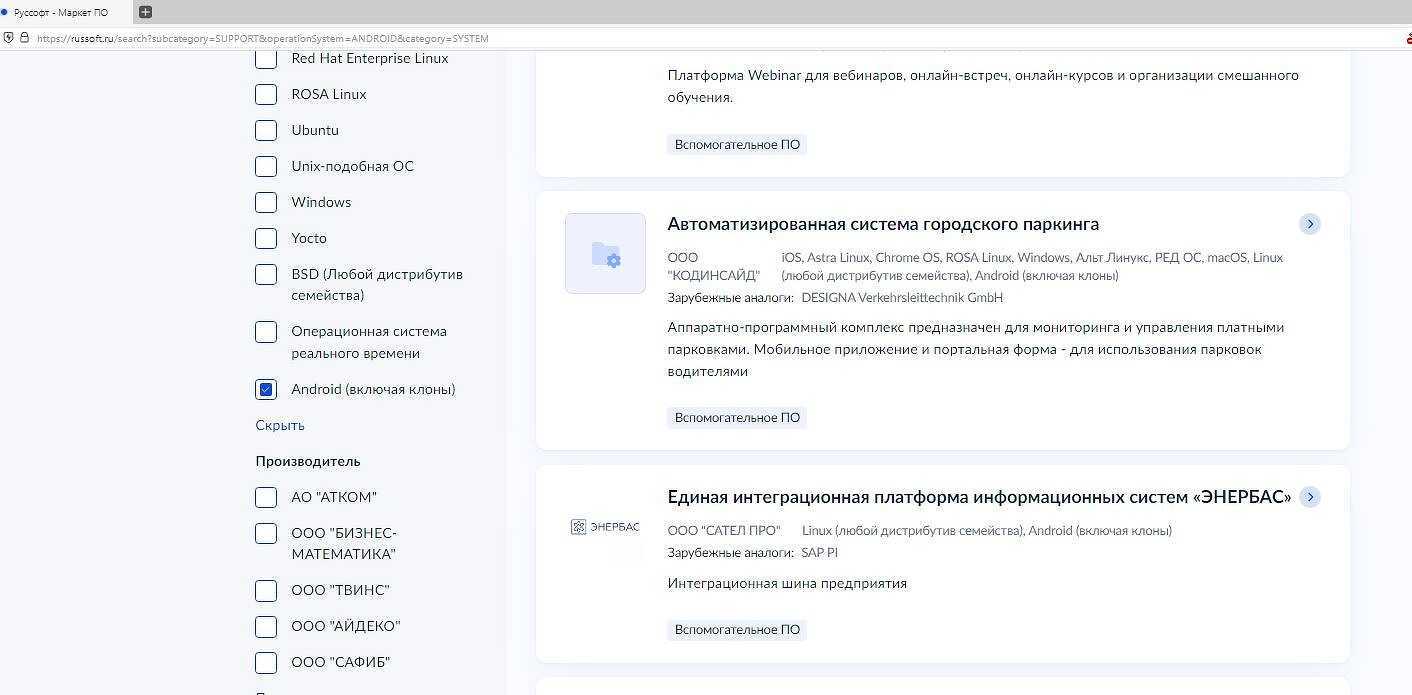The width and height of the screenshot is (1412, 695).
Task: Click the ЭНЕРБАС product logo
Action: pos(605,527)
